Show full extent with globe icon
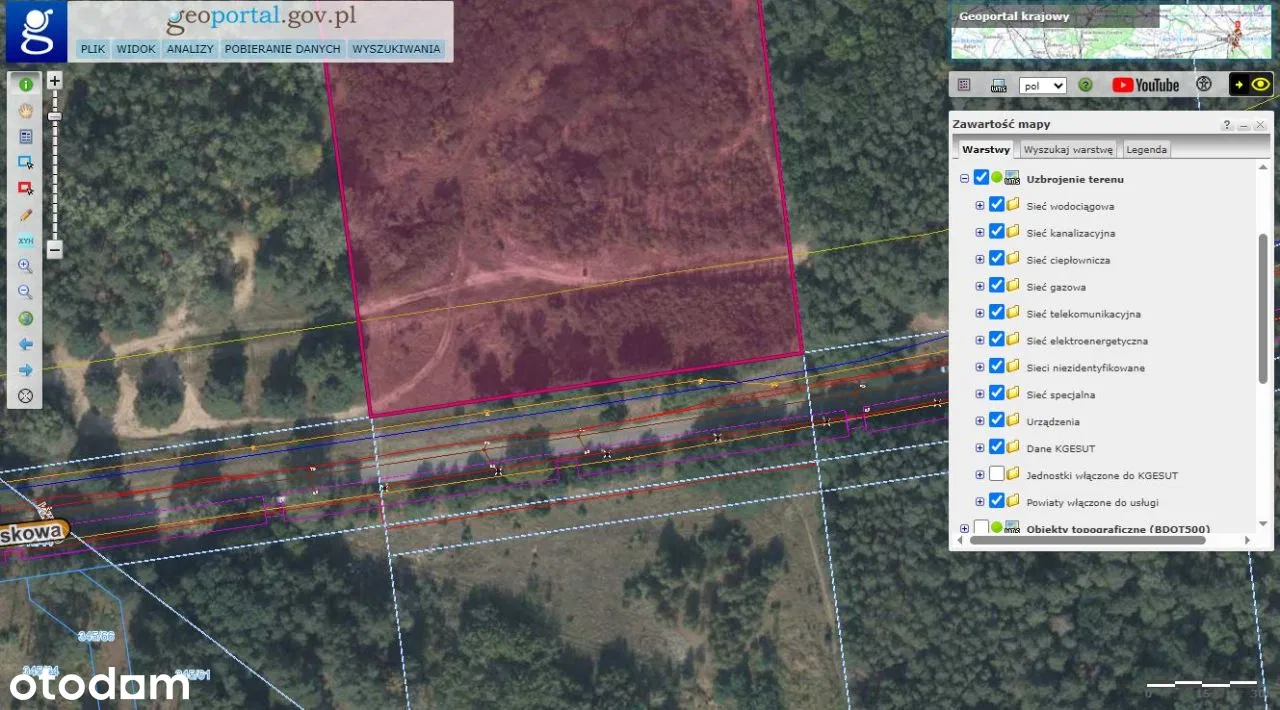This screenshot has height=710, width=1280. 26,319
